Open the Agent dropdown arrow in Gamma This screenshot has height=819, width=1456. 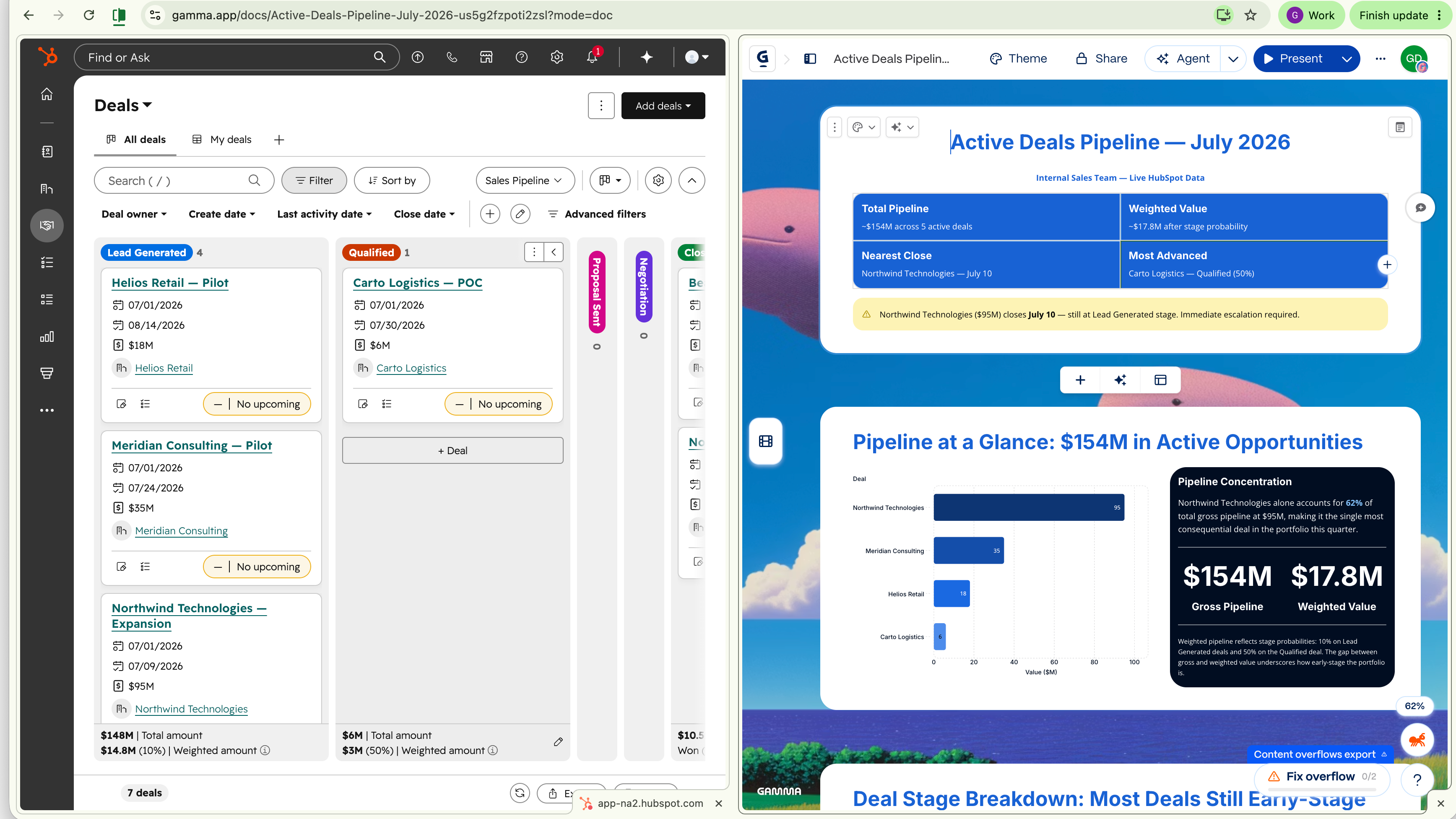(1233, 59)
